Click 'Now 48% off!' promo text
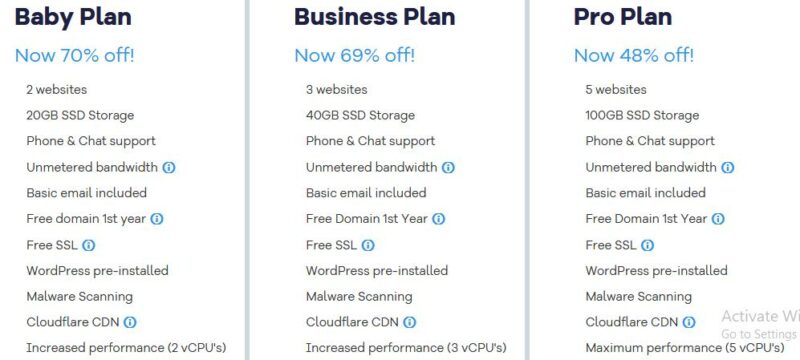The image size is (800, 360). tap(634, 55)
